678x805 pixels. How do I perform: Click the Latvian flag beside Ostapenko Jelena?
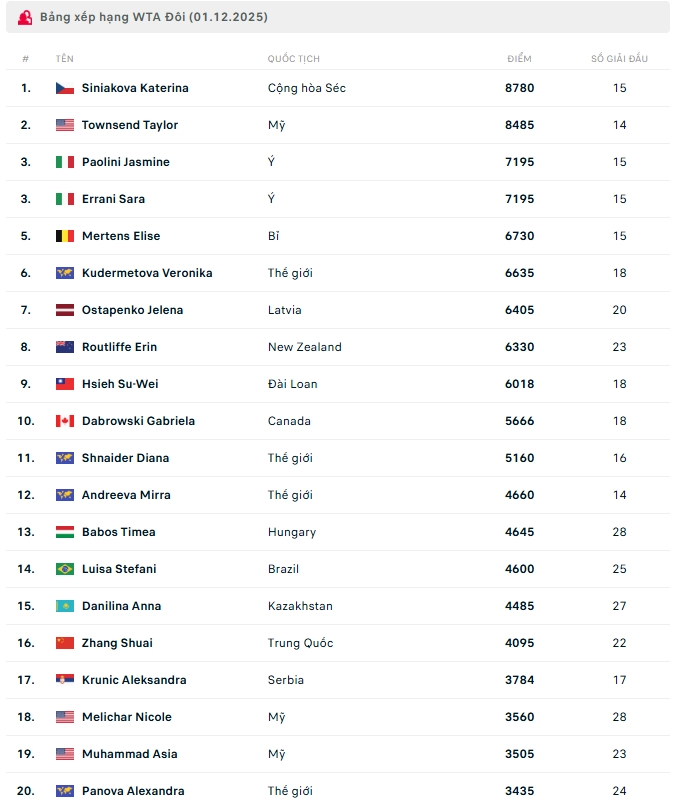[x=65, y=310]
